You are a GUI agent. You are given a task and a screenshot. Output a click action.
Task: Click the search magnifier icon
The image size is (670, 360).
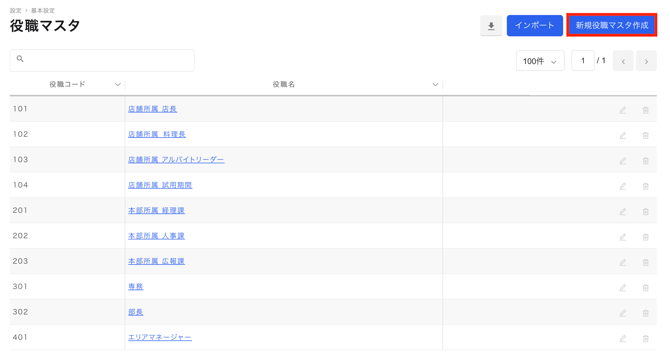click(20, 59)
